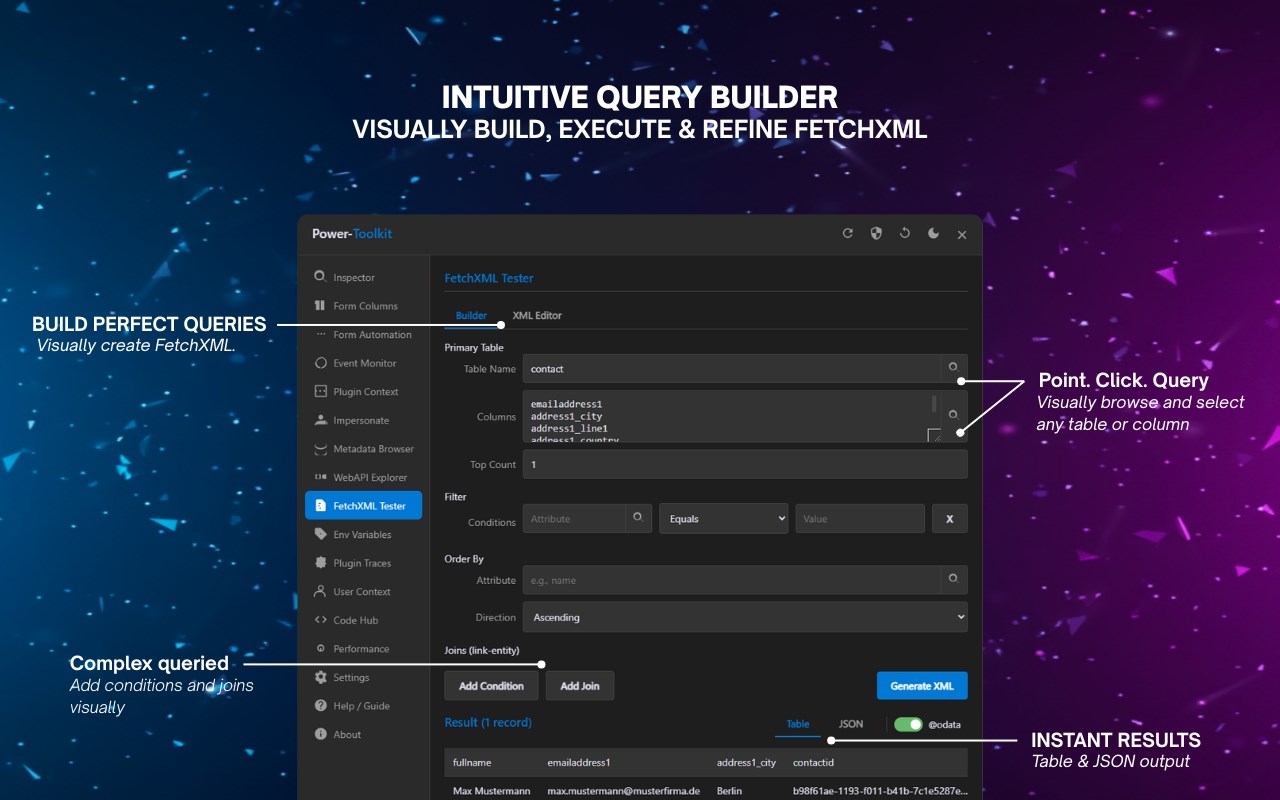Toggle the @odata switch
1280x800 pixels.
click(x=908, y=724)
